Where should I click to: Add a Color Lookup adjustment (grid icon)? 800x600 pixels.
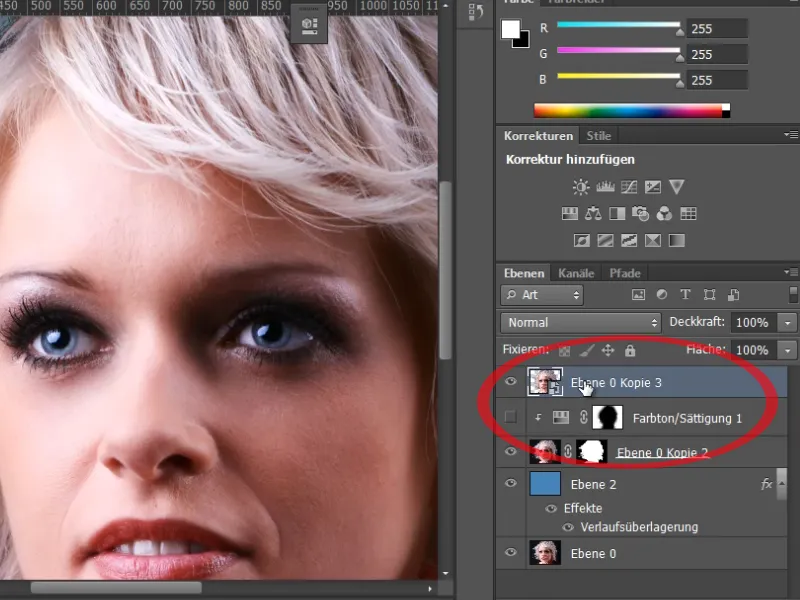coord(688,213)
